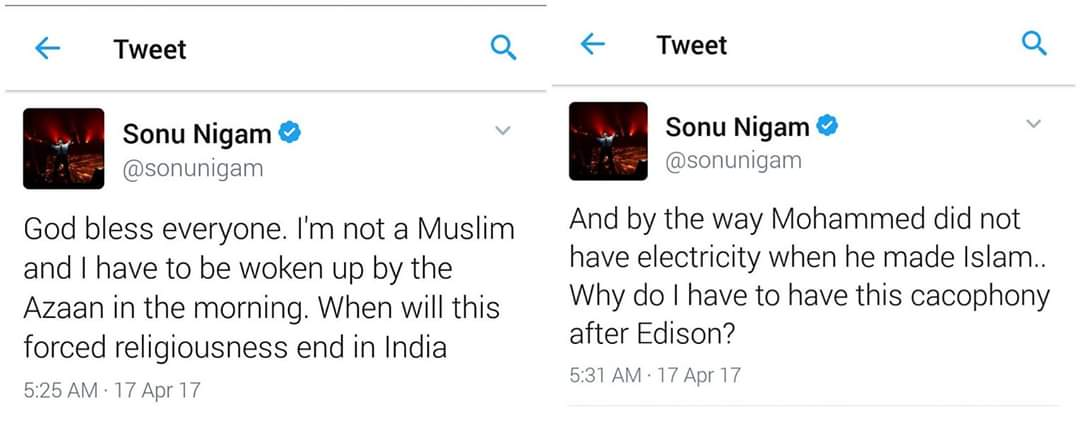The height and width of the screenshot is (425, 1080).
Task: Open Sonu Nigam's avatar on the Edison tweet
Action: click(608, 141)
